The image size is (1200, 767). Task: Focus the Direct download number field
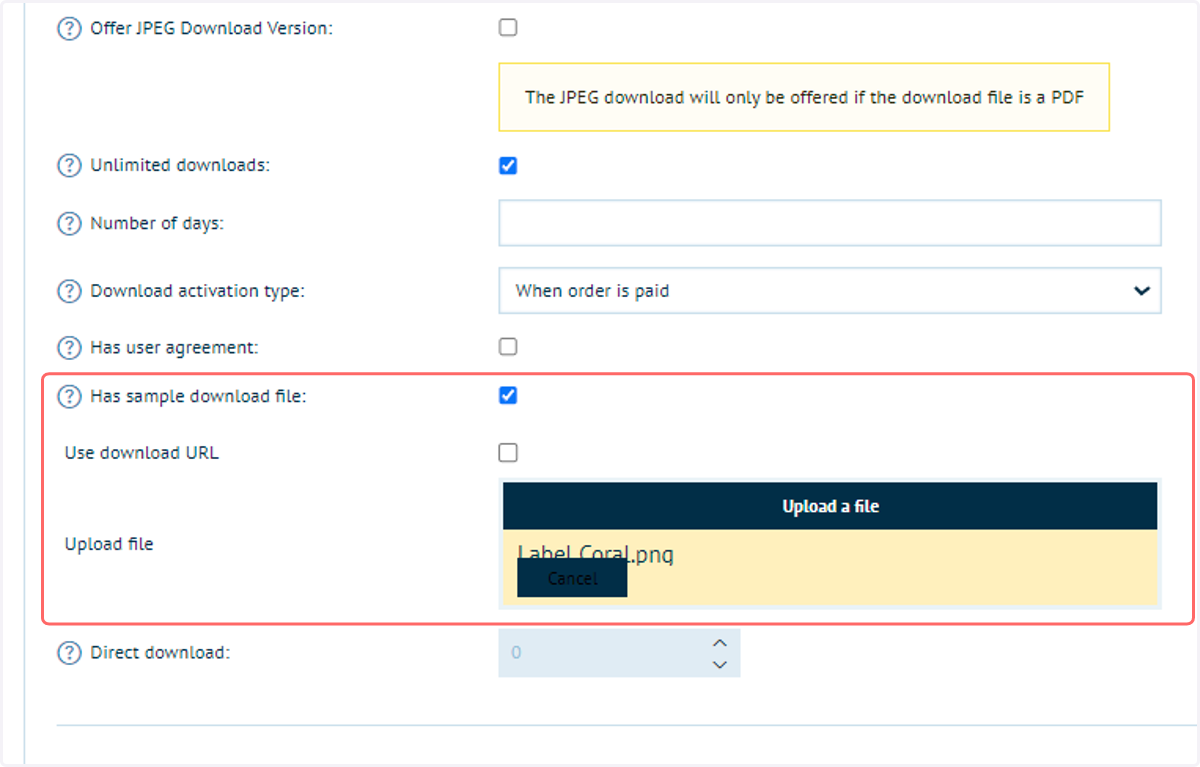pos(619,653)
